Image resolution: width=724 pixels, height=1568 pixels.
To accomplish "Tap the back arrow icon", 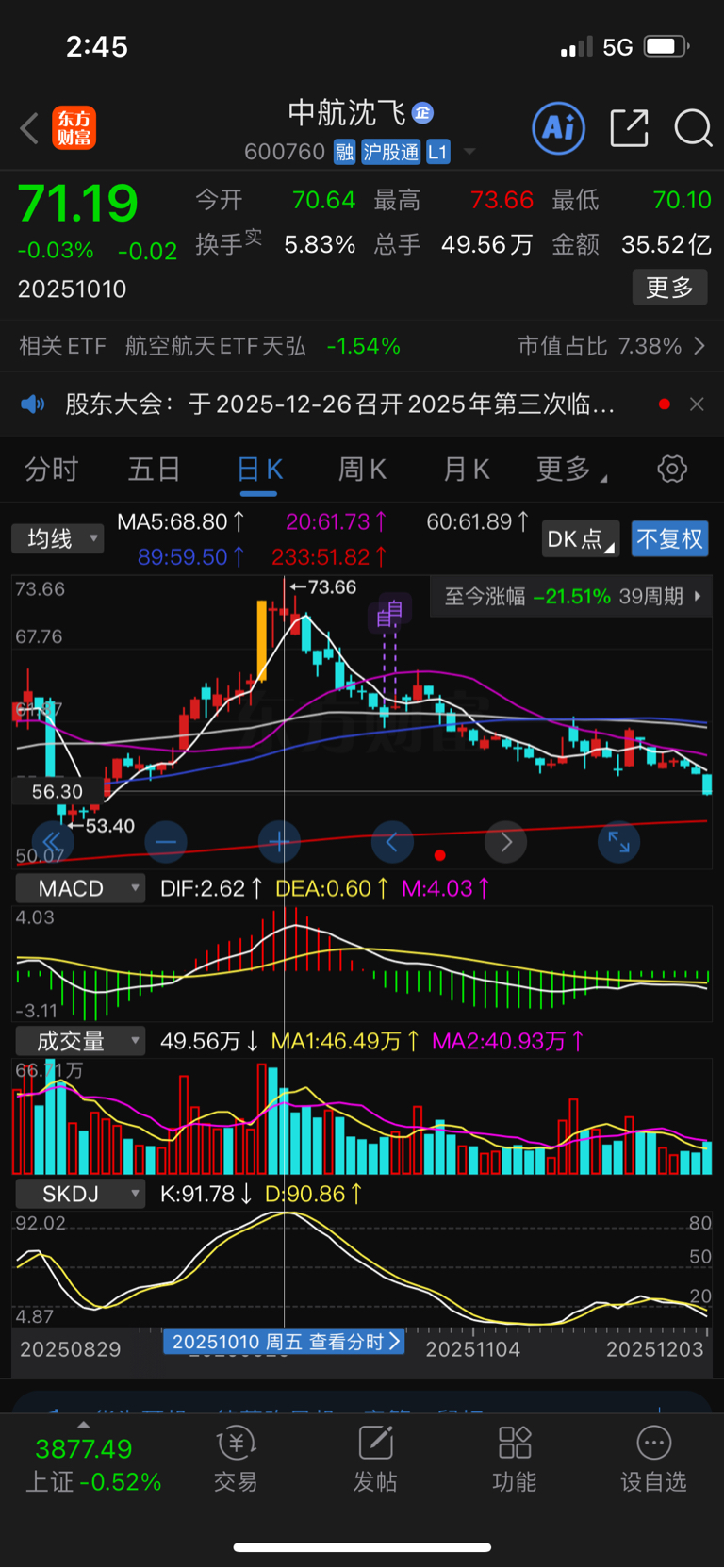I will [29, 128].
